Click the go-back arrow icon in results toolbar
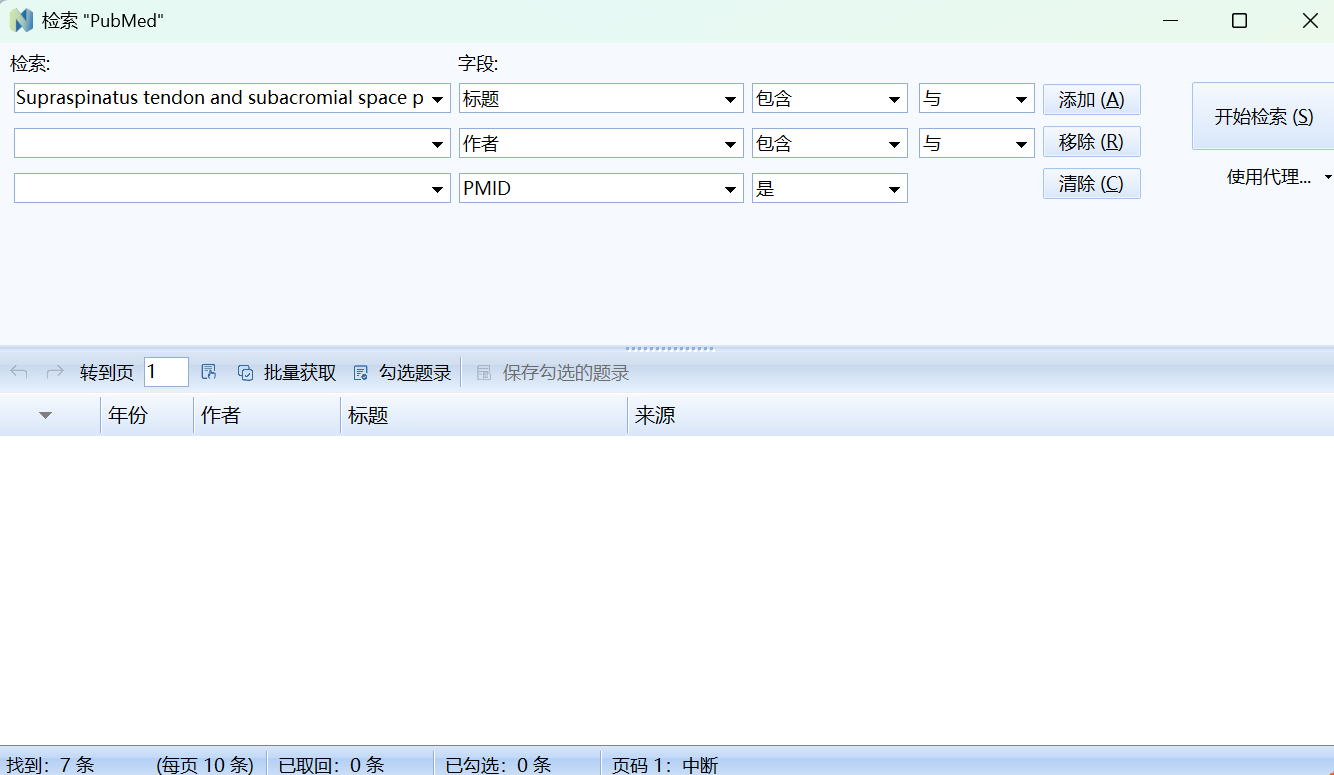Screen dimensions: 1334x775 (x=19, y=373)
